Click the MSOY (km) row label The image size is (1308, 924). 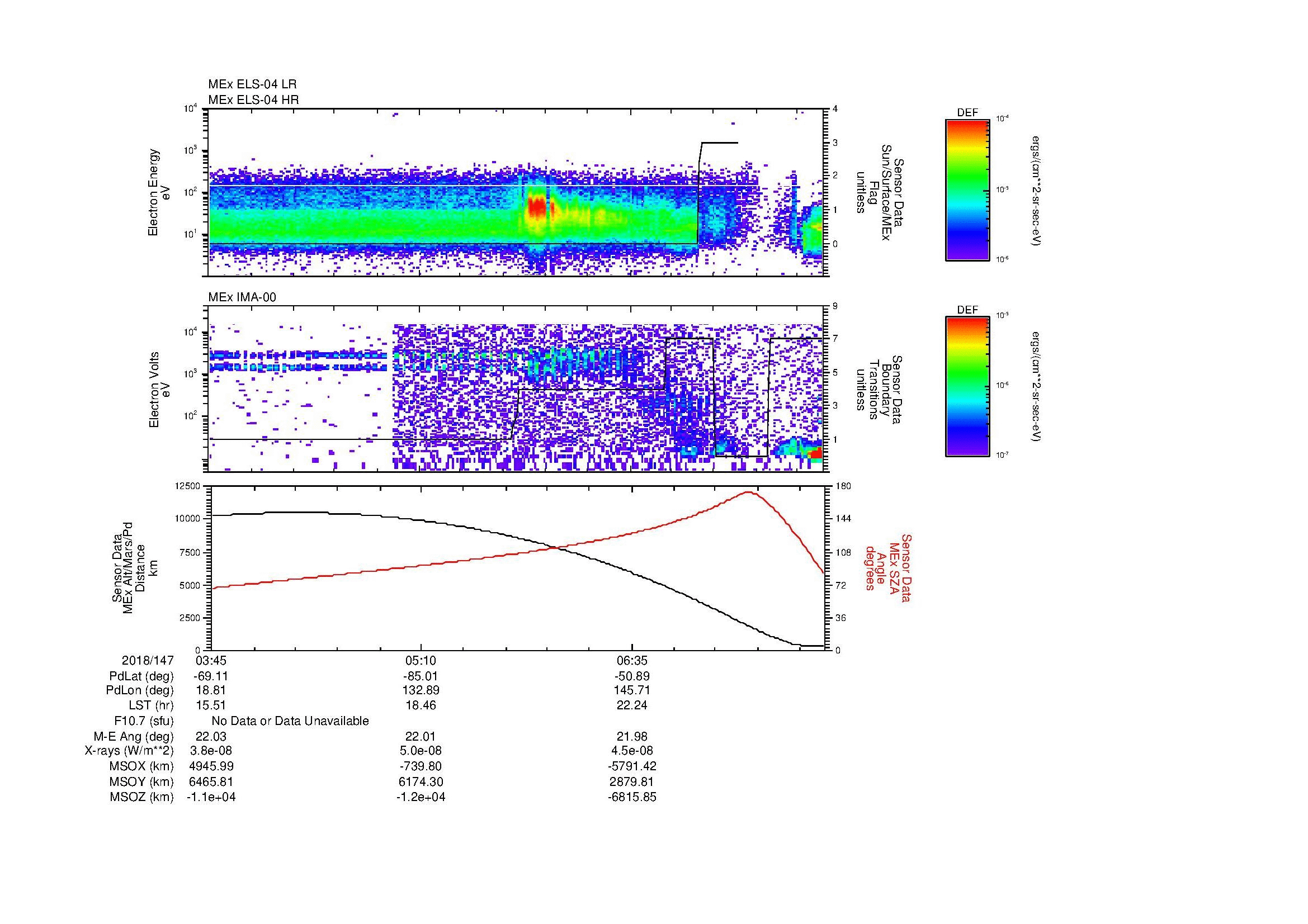(x=141, y=781)
